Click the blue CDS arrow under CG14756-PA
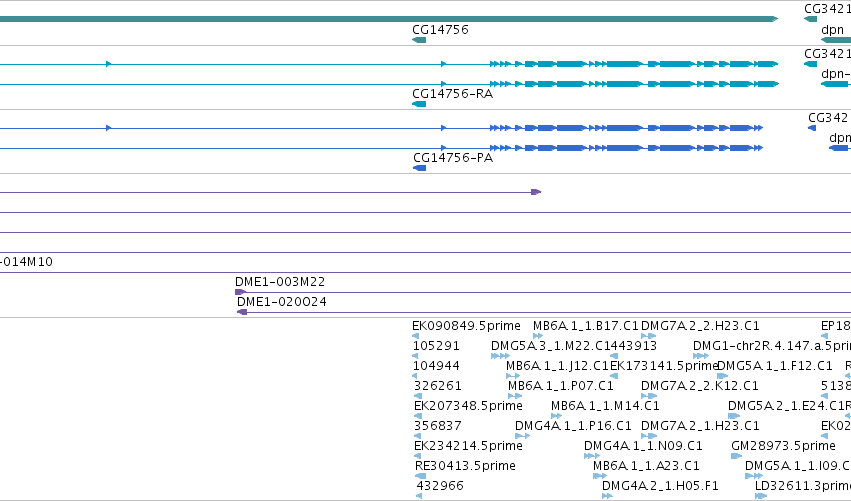 click(x=420, y=168)
